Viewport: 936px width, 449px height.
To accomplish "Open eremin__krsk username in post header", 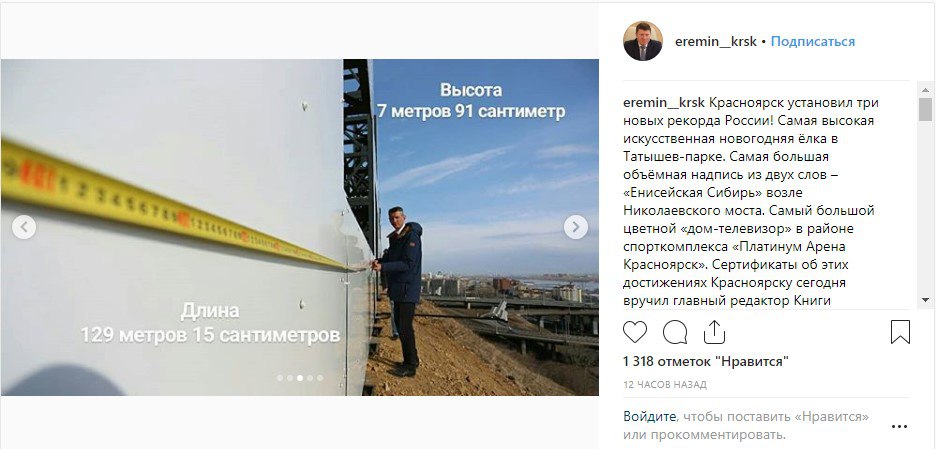I will click(x=716, y=41).
